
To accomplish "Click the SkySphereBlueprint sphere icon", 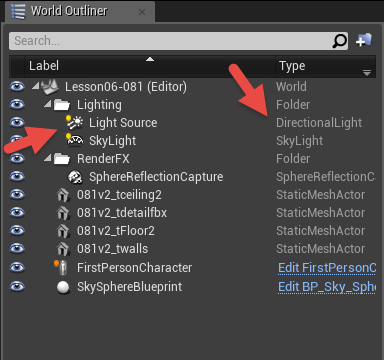I will click(63, 287).
